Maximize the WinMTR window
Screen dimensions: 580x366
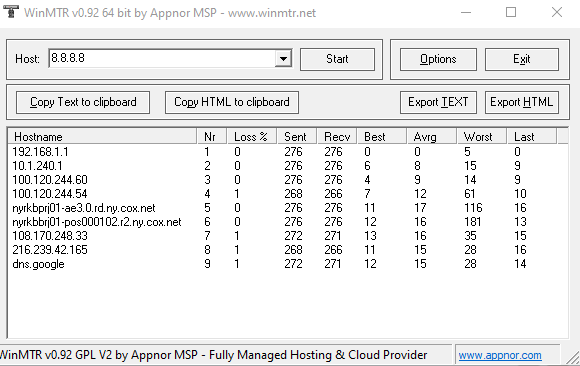pyautogui.click(x=511, y=13)
